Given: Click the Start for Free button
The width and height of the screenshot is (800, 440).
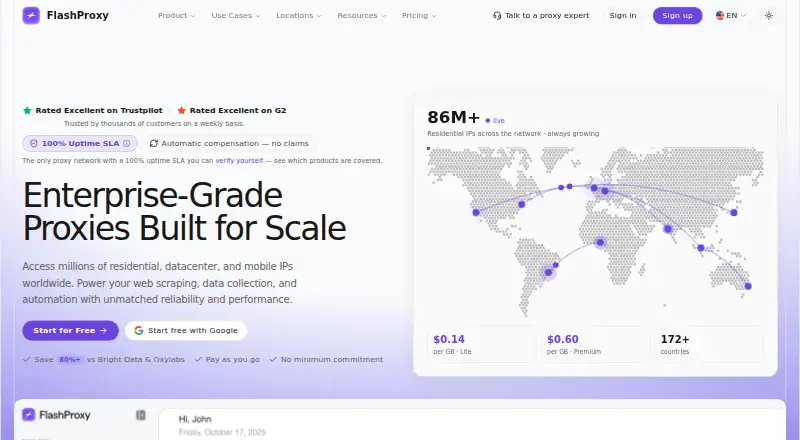Looking at the screenshot, I should pos(70,331).
